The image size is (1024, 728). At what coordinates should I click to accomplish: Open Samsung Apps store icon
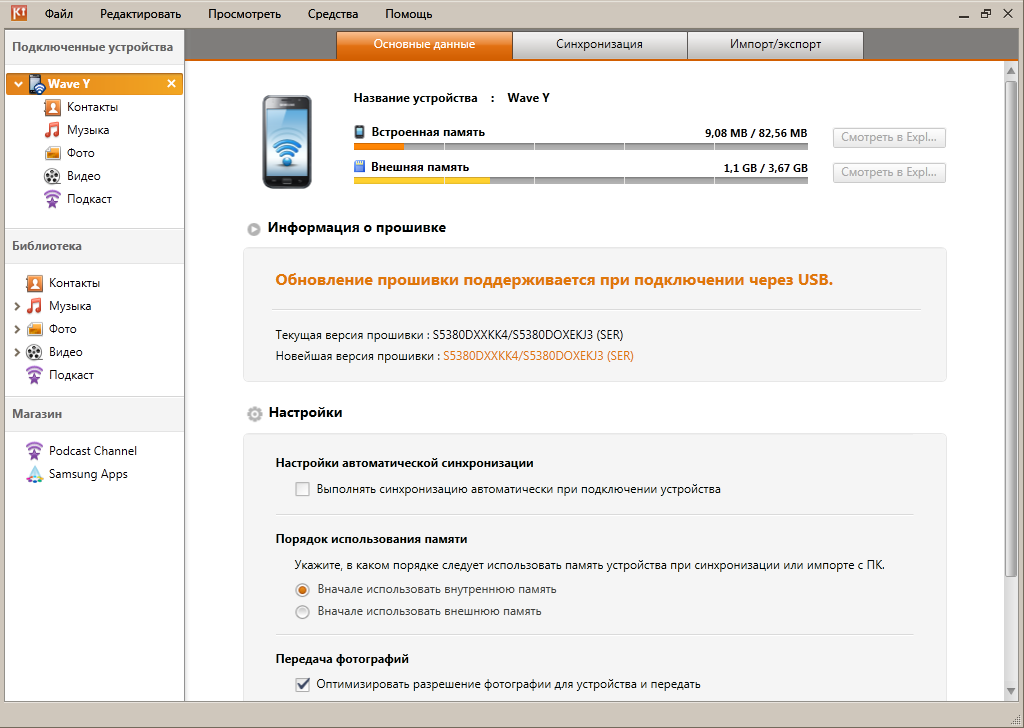pos(34,474)
